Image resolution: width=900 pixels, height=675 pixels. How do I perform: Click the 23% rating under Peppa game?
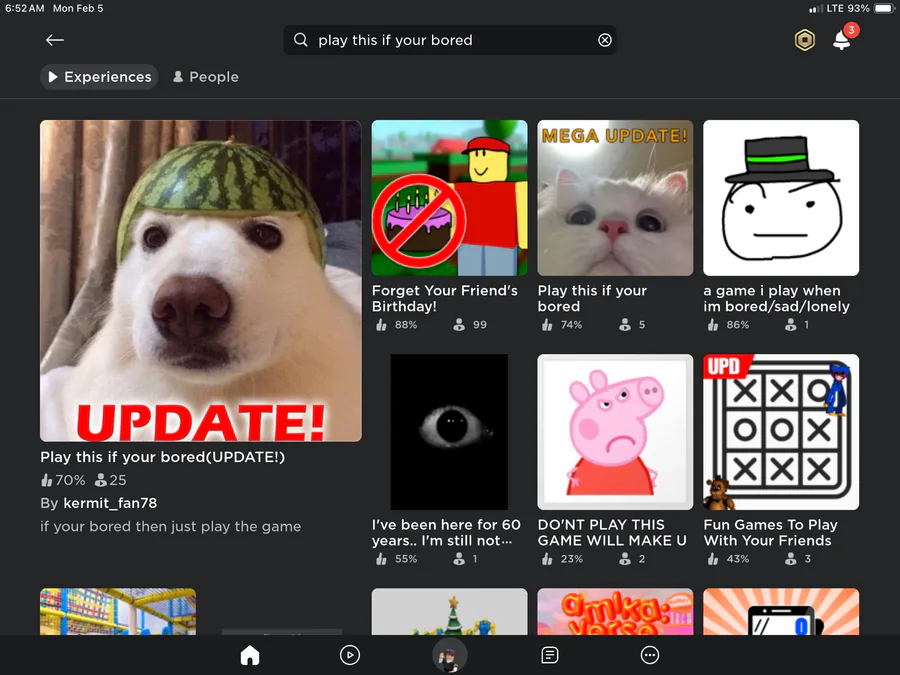point(562,559)
